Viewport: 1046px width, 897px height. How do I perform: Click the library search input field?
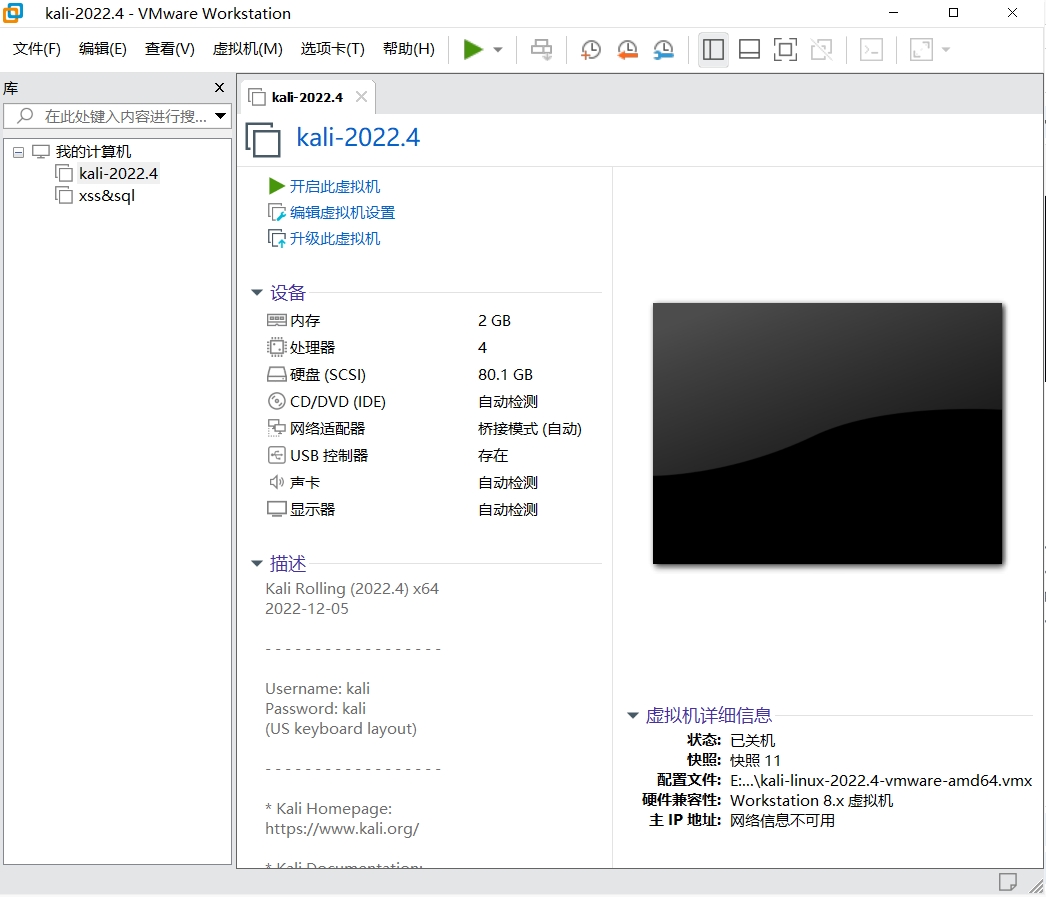(117, 116)
